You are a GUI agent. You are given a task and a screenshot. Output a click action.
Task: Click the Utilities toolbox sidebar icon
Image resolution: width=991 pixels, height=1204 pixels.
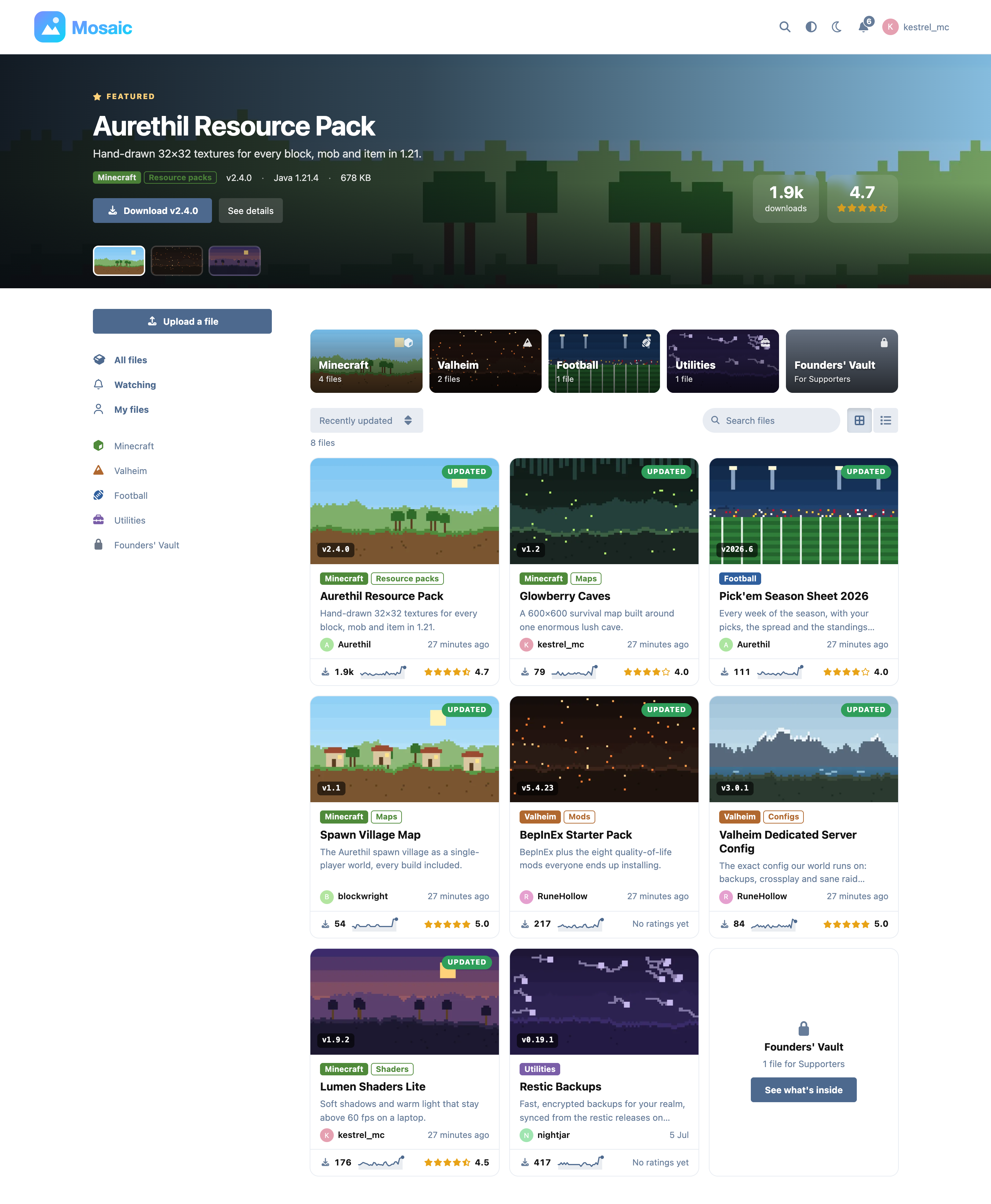(x=98, y=520)
